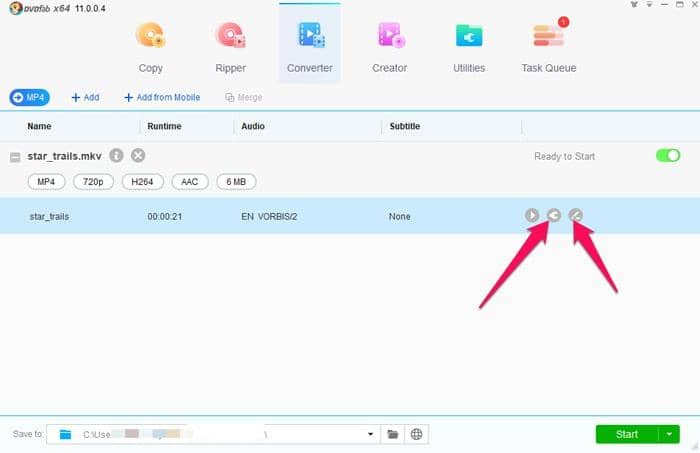Expand the Save to path dropdown arrow

(x=370, y=434)
